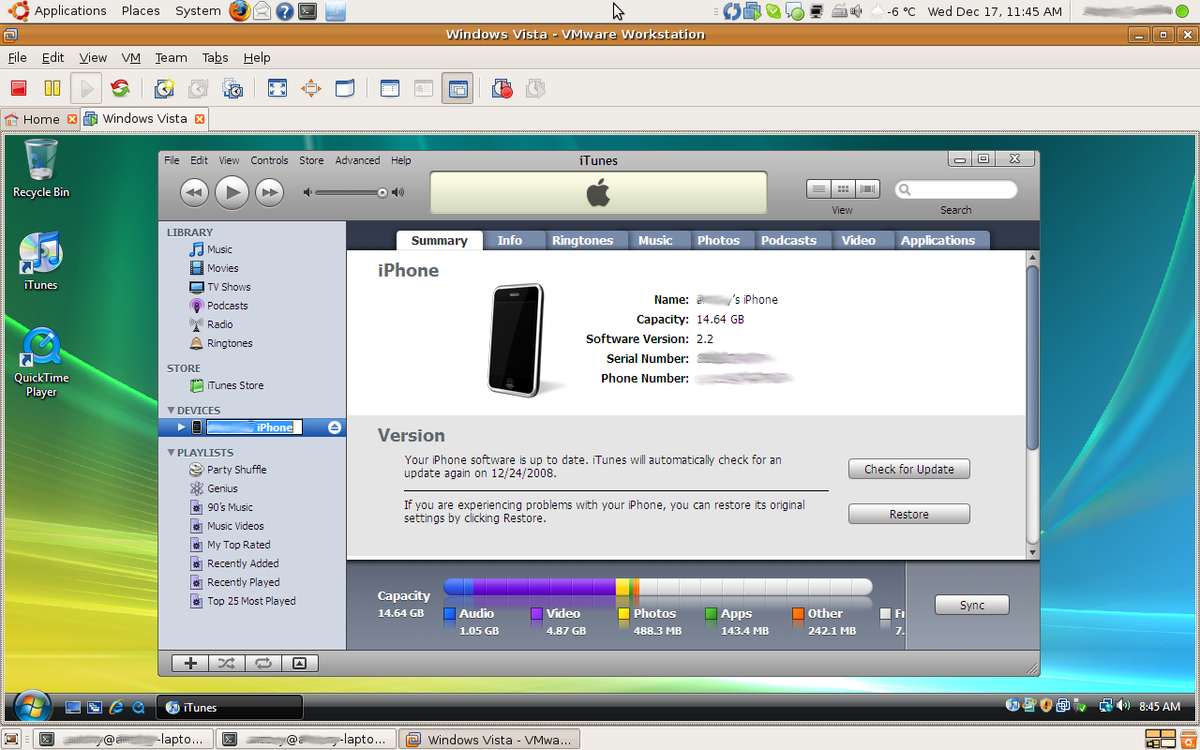Screen dimensions: 1200x750
Task: Select Party Shuffle in Playlists
Action: [236, 470]
